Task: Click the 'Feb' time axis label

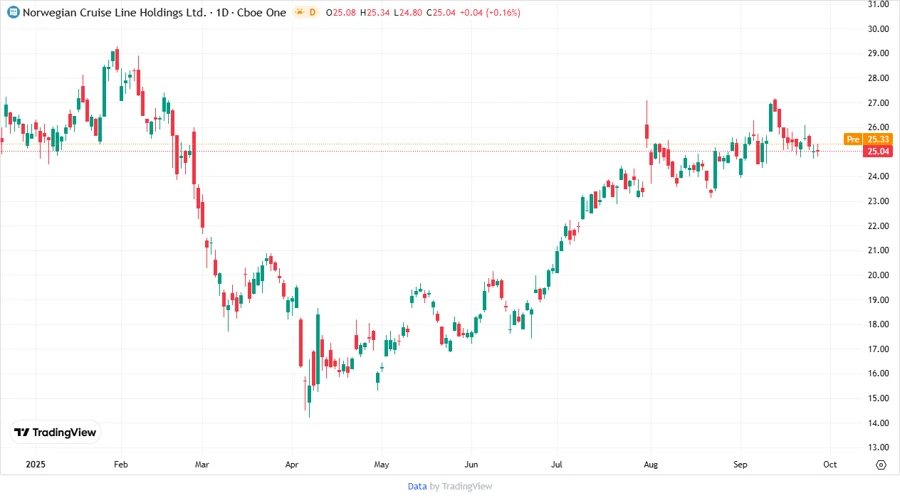Action: point(121,464)
